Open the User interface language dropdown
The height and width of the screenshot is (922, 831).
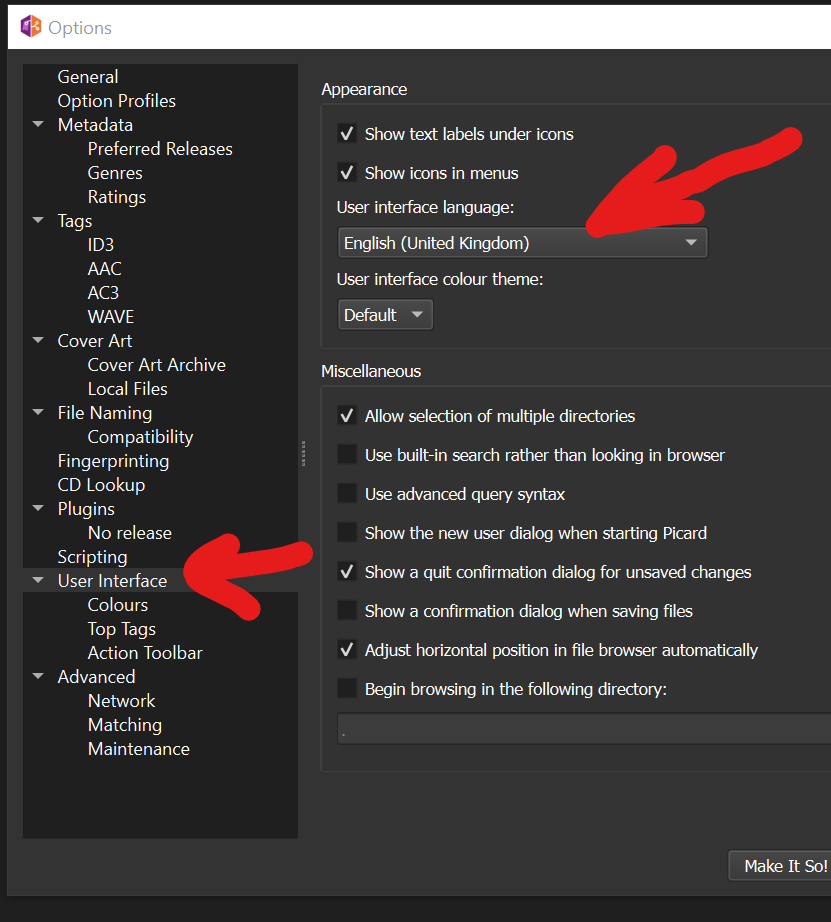point(521,243)
